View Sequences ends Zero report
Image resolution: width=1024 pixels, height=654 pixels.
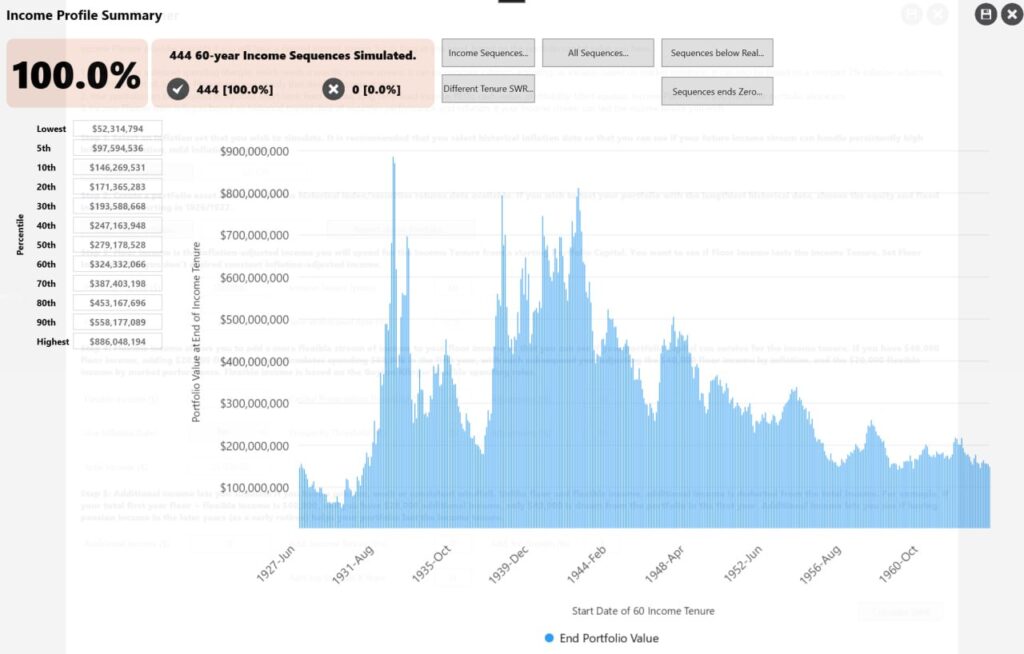[718, 90]
